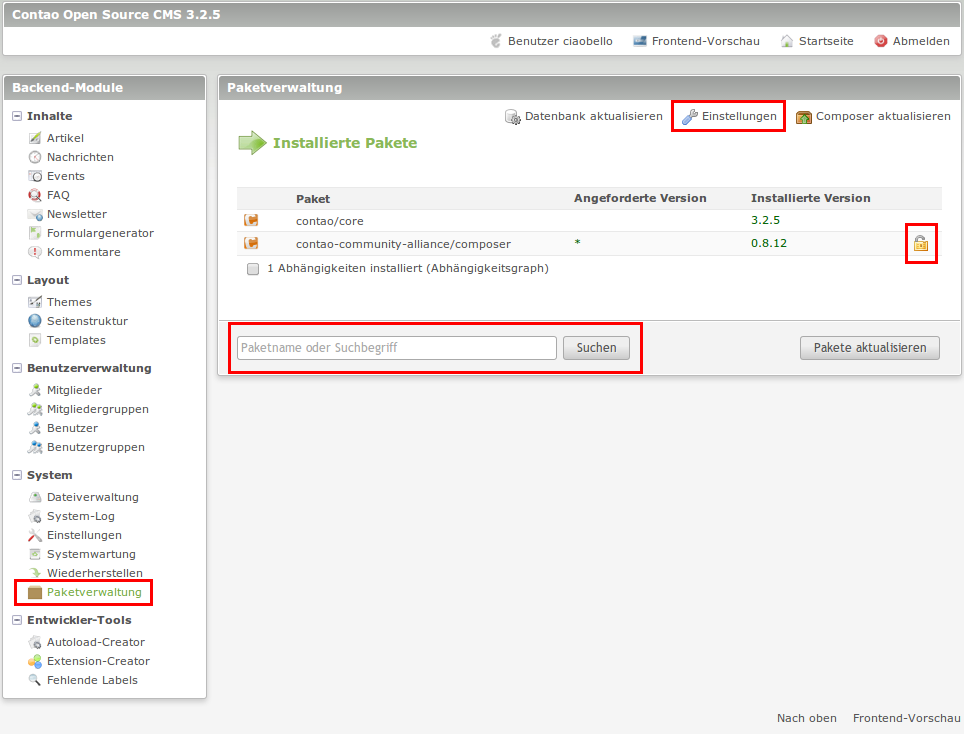Click the Startseite home icon
964x734 pixels.
787,41
